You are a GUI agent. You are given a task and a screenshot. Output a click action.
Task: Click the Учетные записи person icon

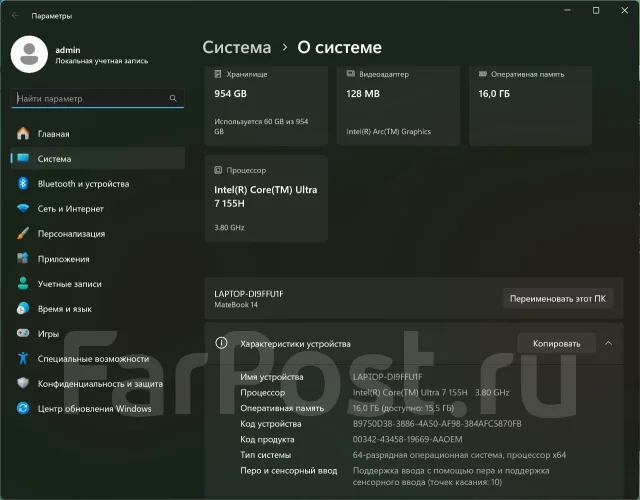[23, 283]
